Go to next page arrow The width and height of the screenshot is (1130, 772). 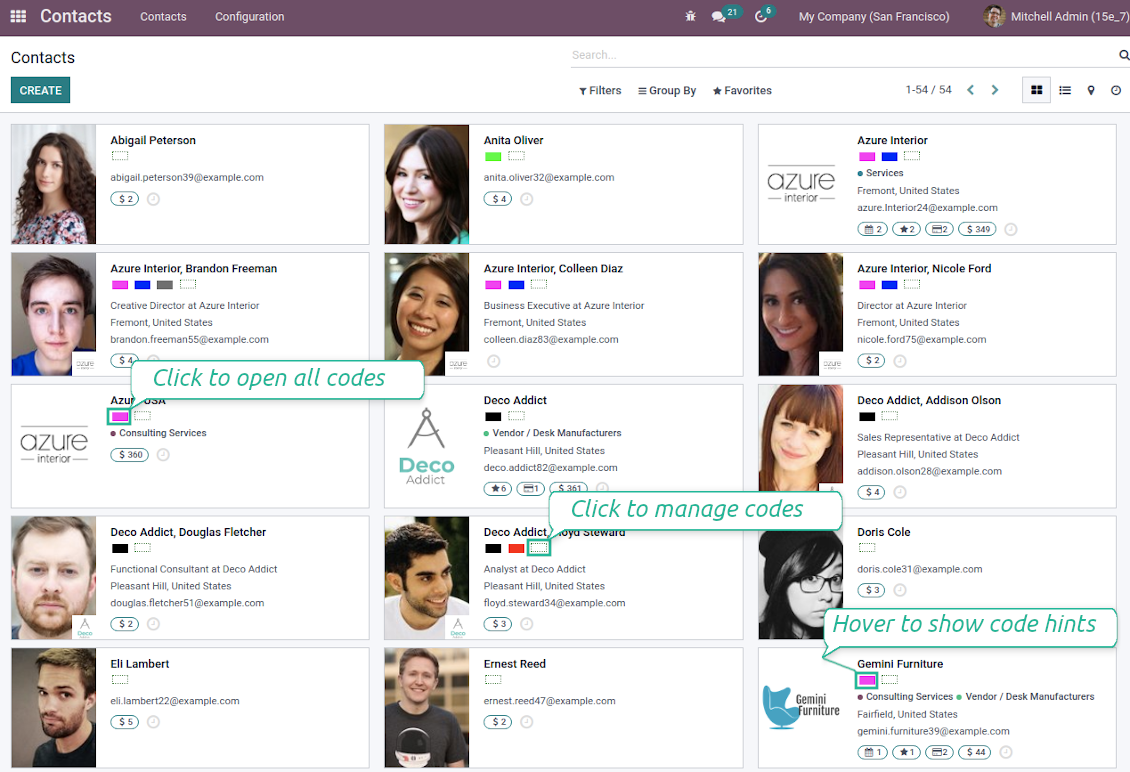(x=995, y=90)
